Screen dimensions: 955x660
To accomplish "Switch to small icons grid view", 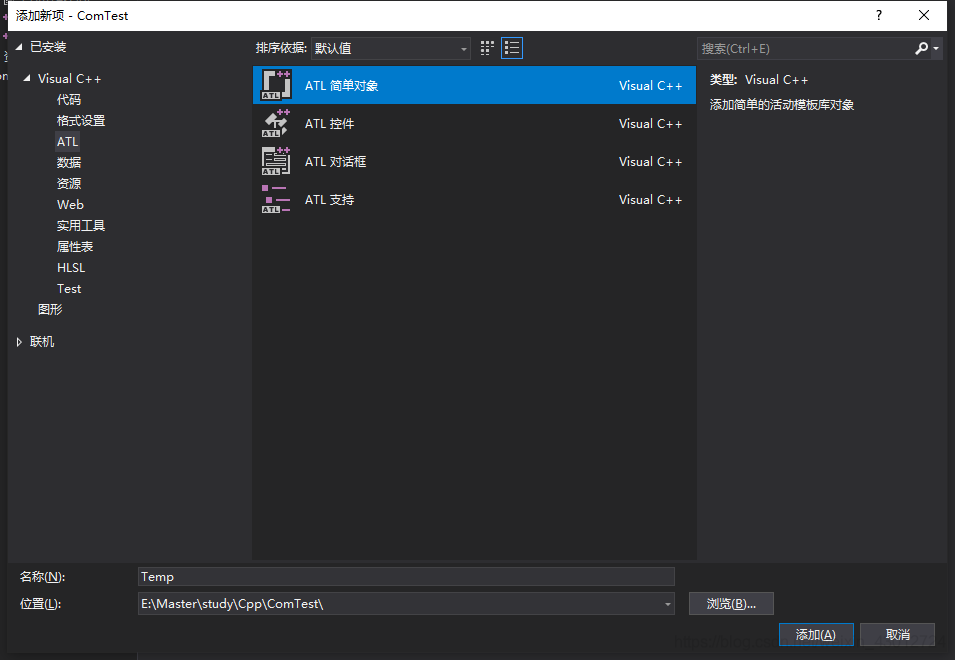I will (x=487, y=48).
